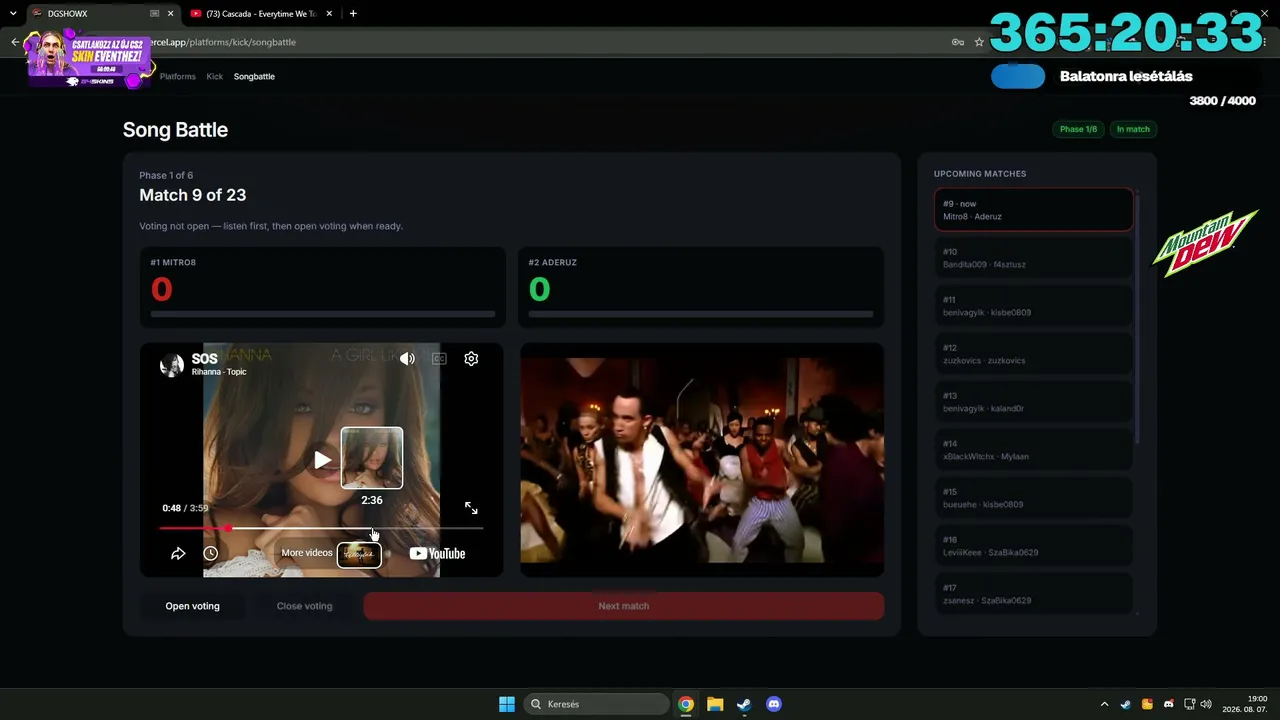The height and width of the screenshot is (720, 1280).
Task: Open Discord from the taskbar
Action: [773, 704]
